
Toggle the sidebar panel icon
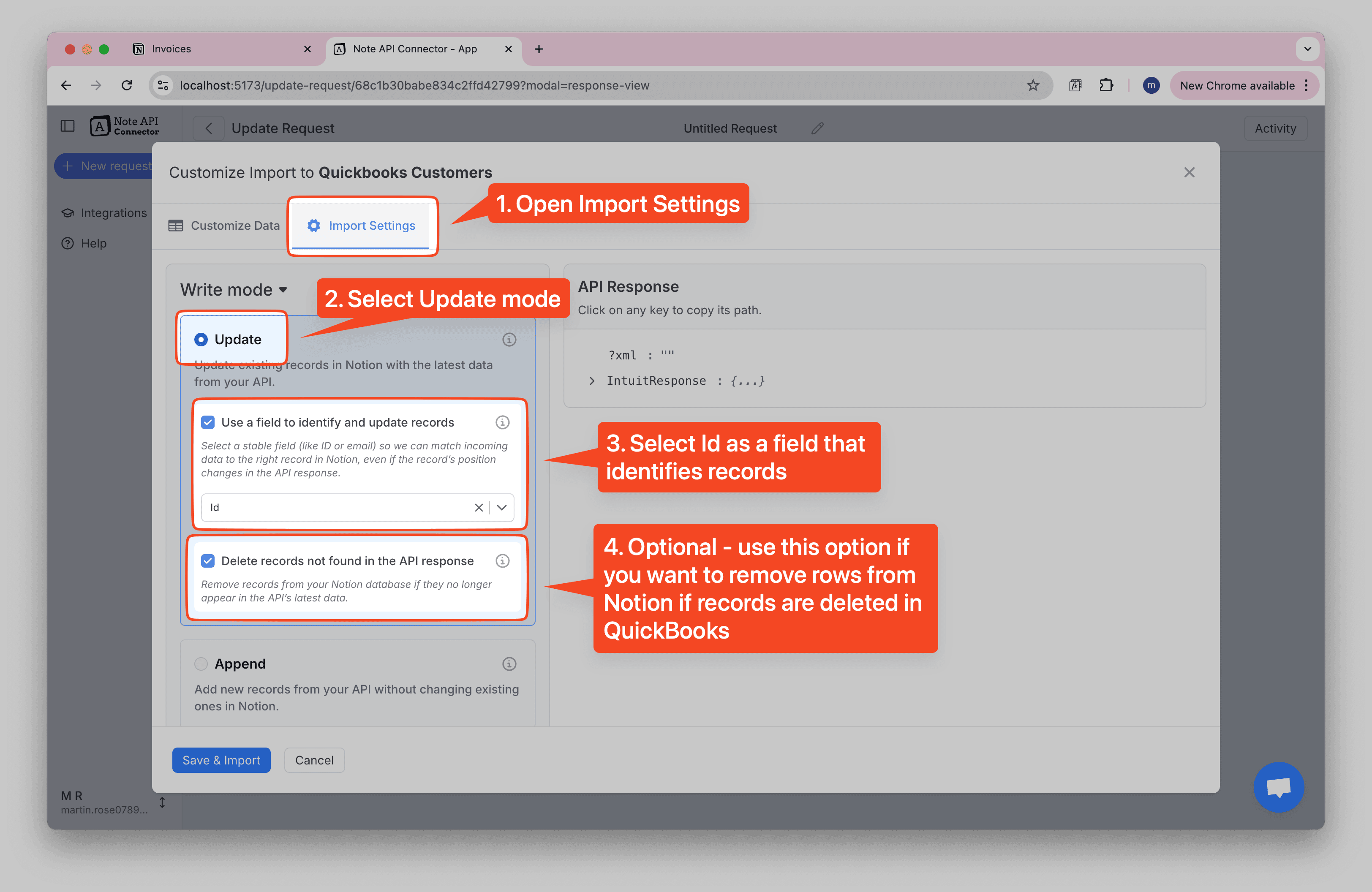[68, 126]
